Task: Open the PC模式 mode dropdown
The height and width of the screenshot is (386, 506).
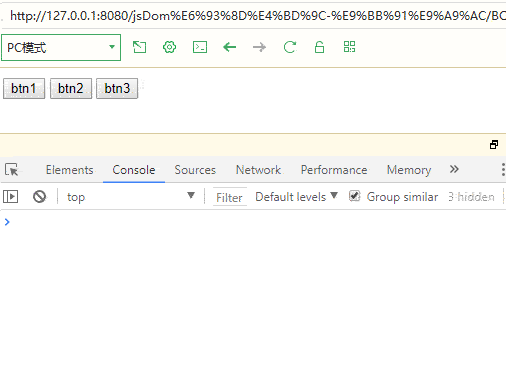Action: click(x=61, y=47)
